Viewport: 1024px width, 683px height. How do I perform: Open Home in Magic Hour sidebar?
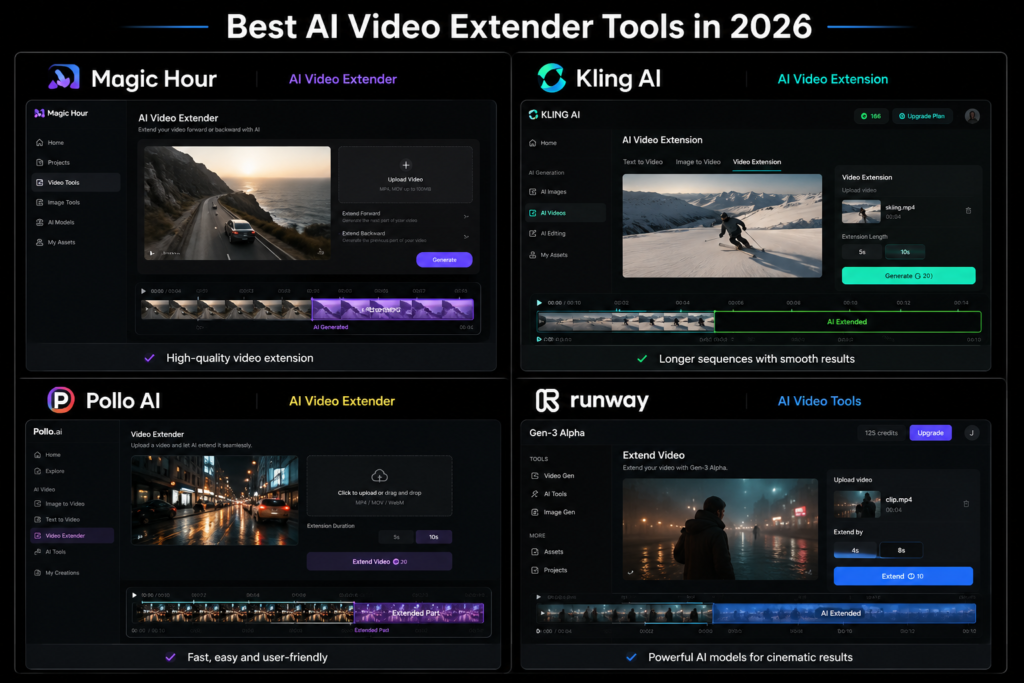click(x=50, y=142)
